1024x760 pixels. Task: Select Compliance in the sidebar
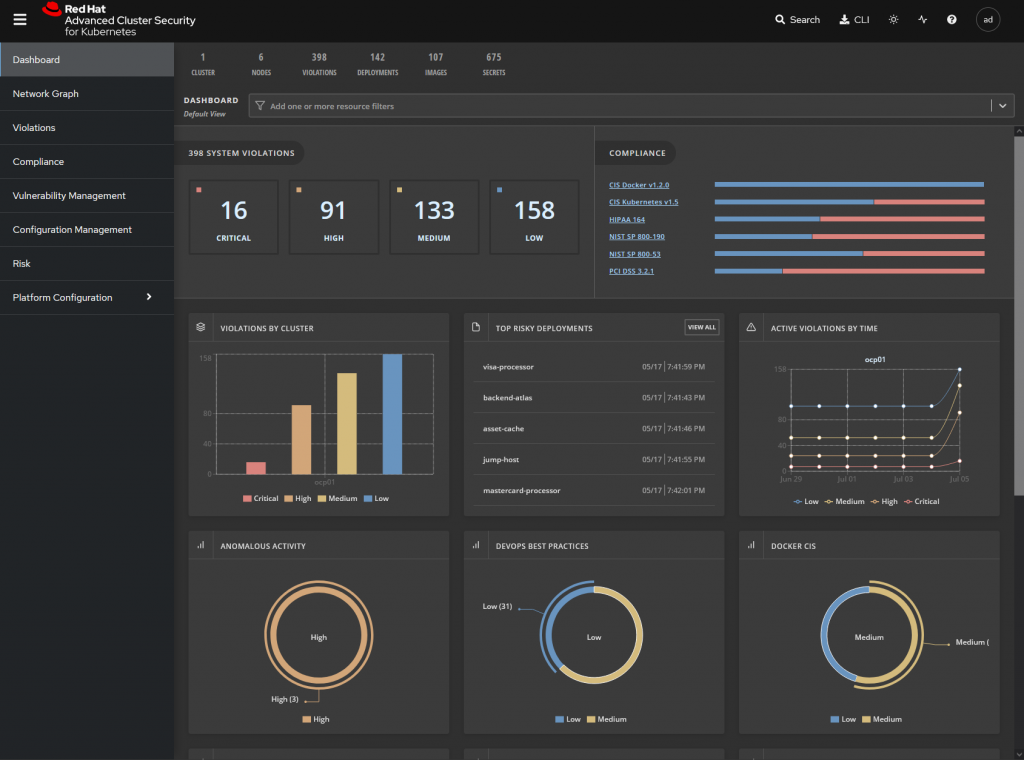pos(87,161)
